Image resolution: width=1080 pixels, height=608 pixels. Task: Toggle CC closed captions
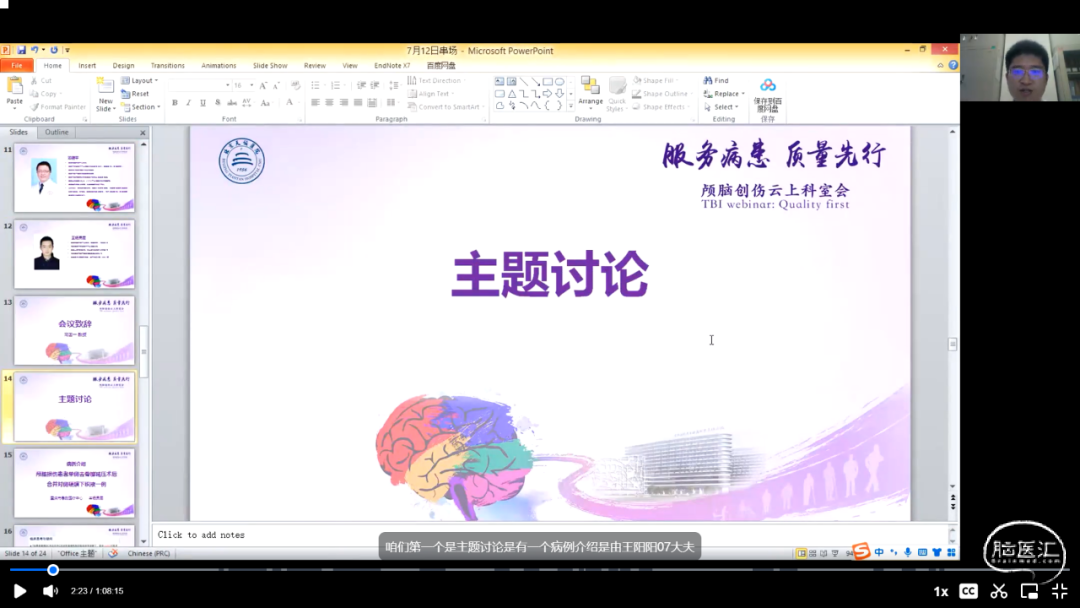(x=968, y=591)
